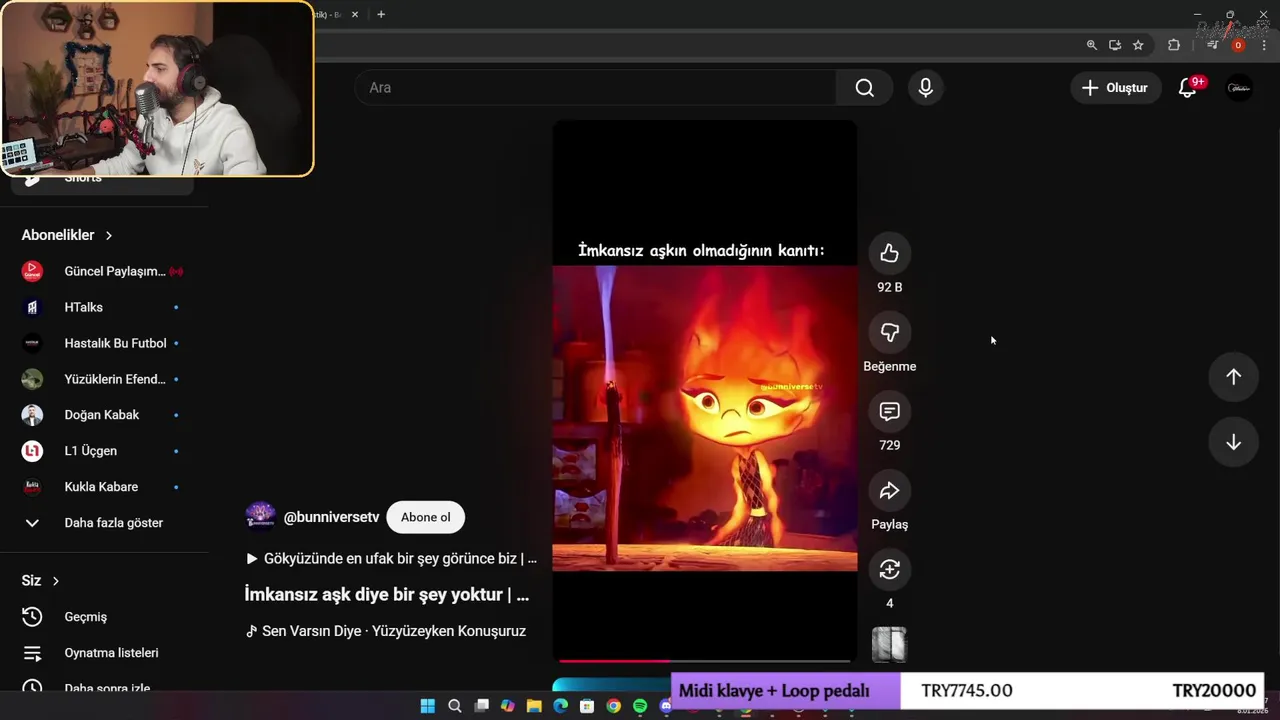Open Doğan Kabak subscription channel
This screenshot has width=1280, height=720.
coord(103,415)
